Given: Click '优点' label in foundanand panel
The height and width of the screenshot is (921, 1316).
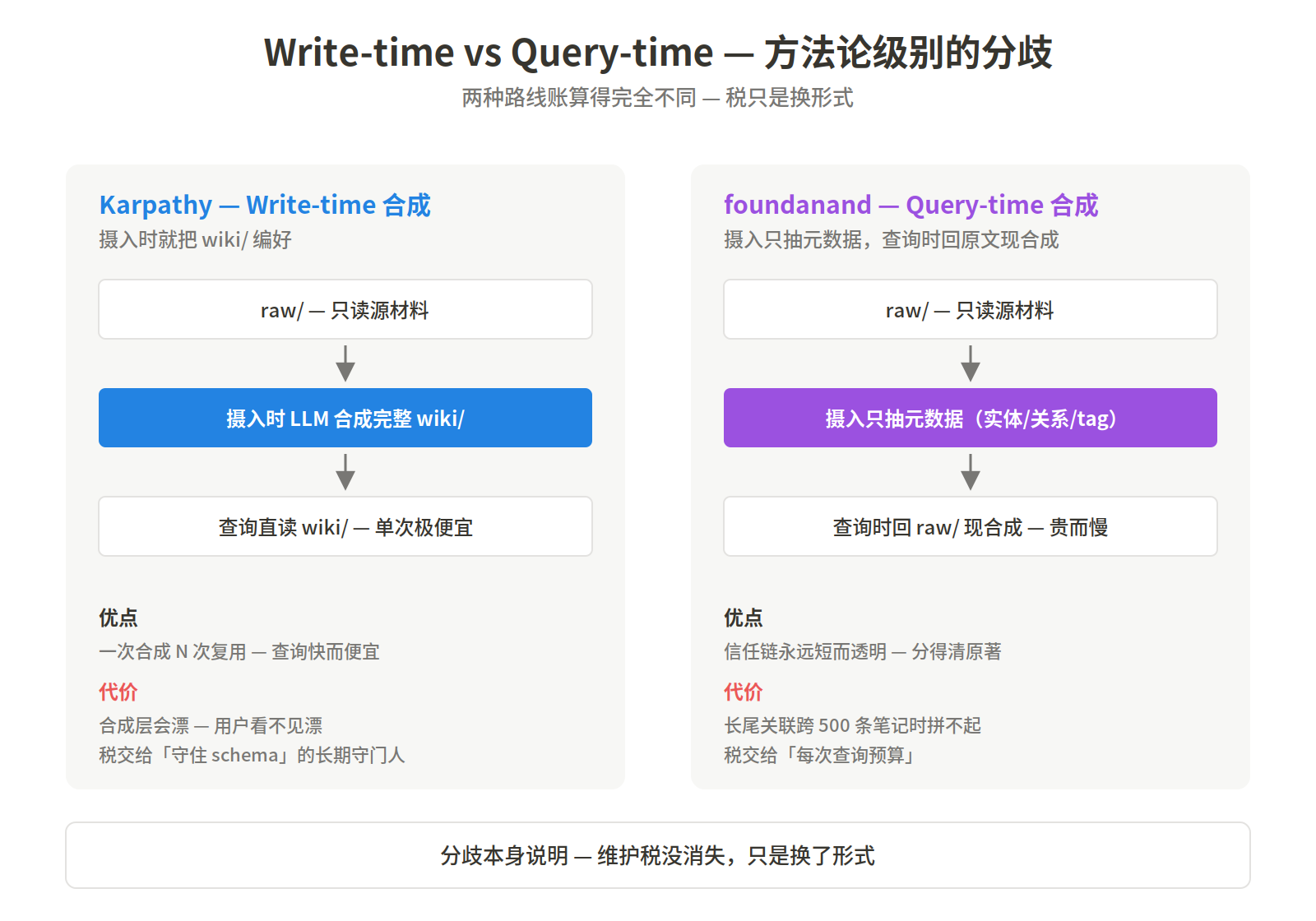Looking at the screenshot, I should pyautogui.click(x=744, y=618).
